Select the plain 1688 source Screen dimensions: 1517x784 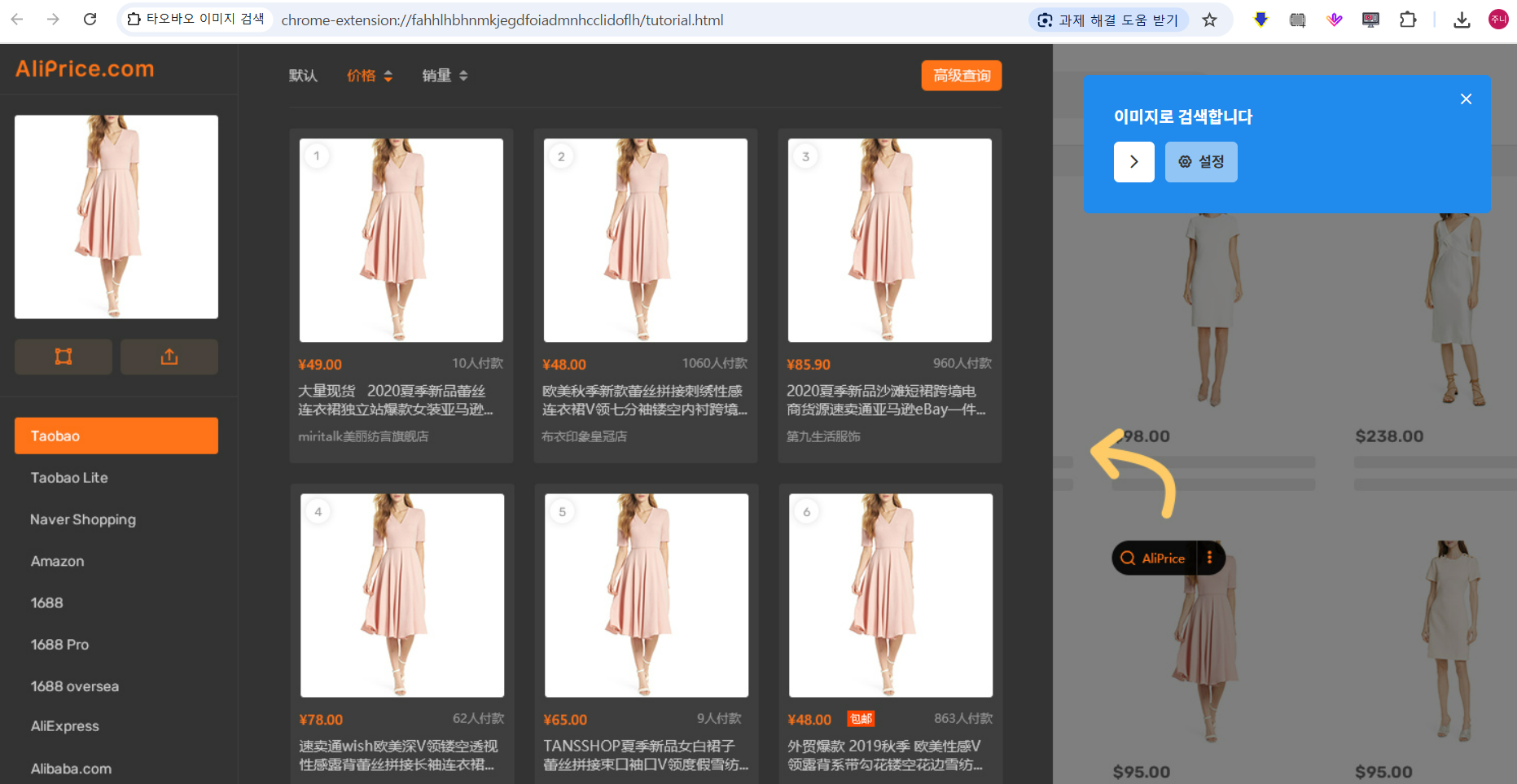click(x=46, y=602)
